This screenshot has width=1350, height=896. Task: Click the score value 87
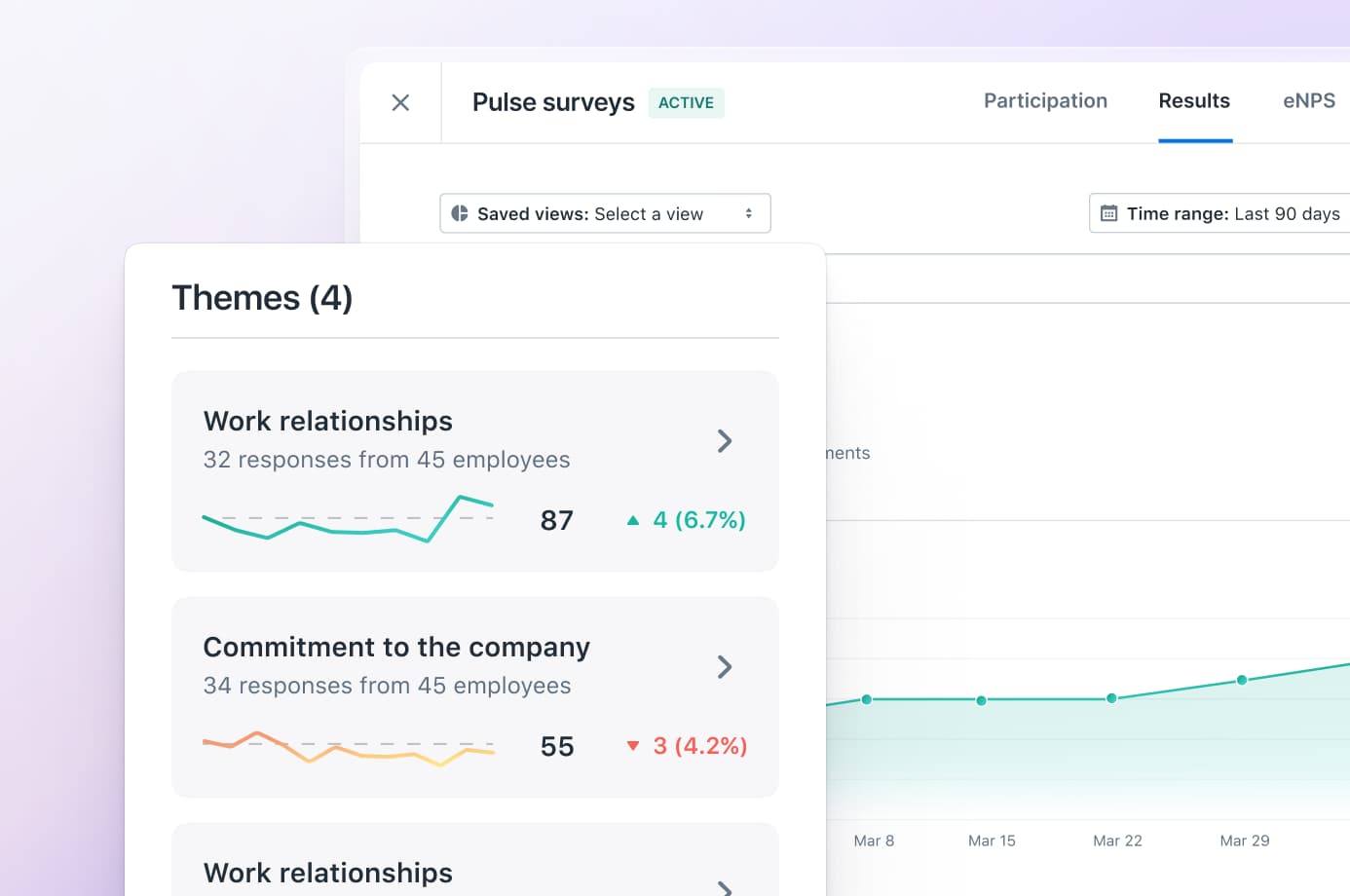tap(557, 520)
